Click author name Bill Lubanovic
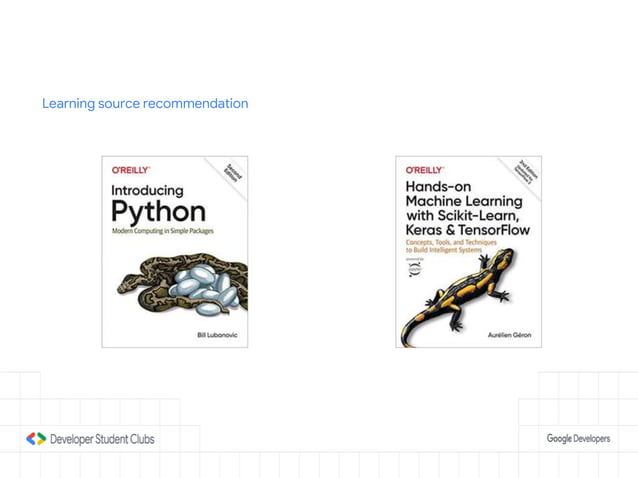638x478 pixels. point(217,335)
